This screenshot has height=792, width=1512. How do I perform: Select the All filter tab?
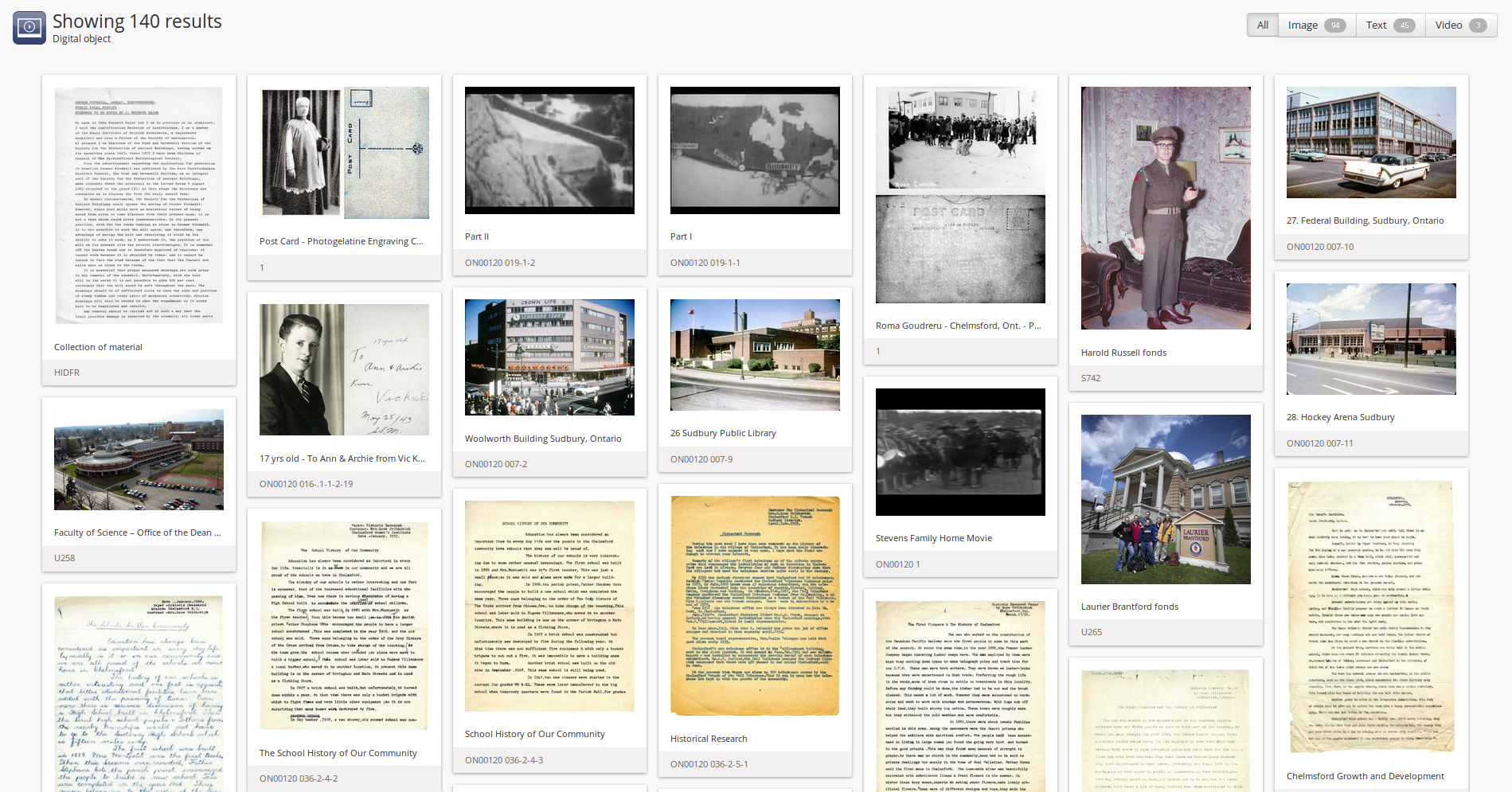[1262, 25]
